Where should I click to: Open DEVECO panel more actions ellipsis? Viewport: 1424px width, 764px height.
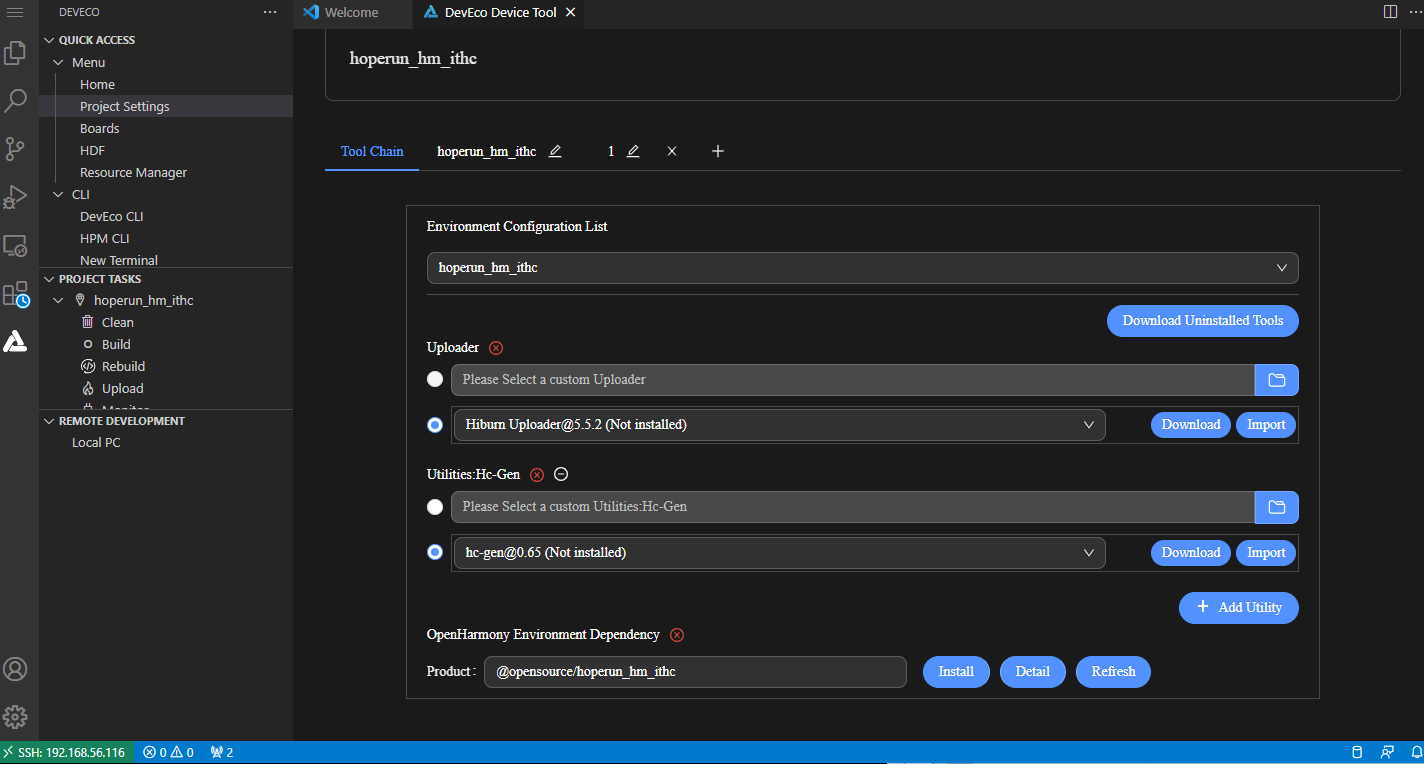(x=270, y=12)
